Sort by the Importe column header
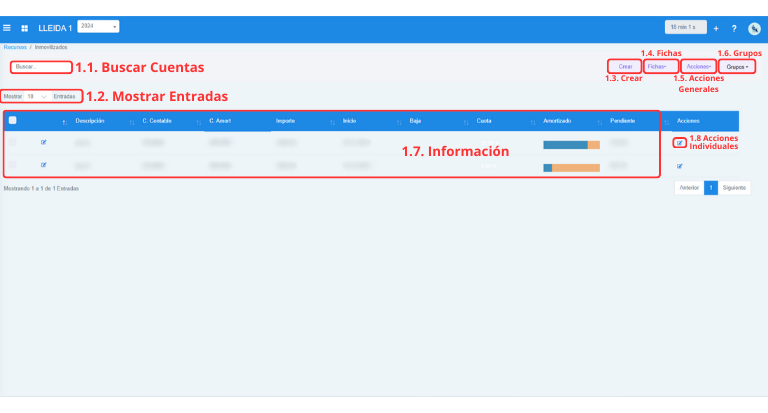 click(x=285, y=121)
